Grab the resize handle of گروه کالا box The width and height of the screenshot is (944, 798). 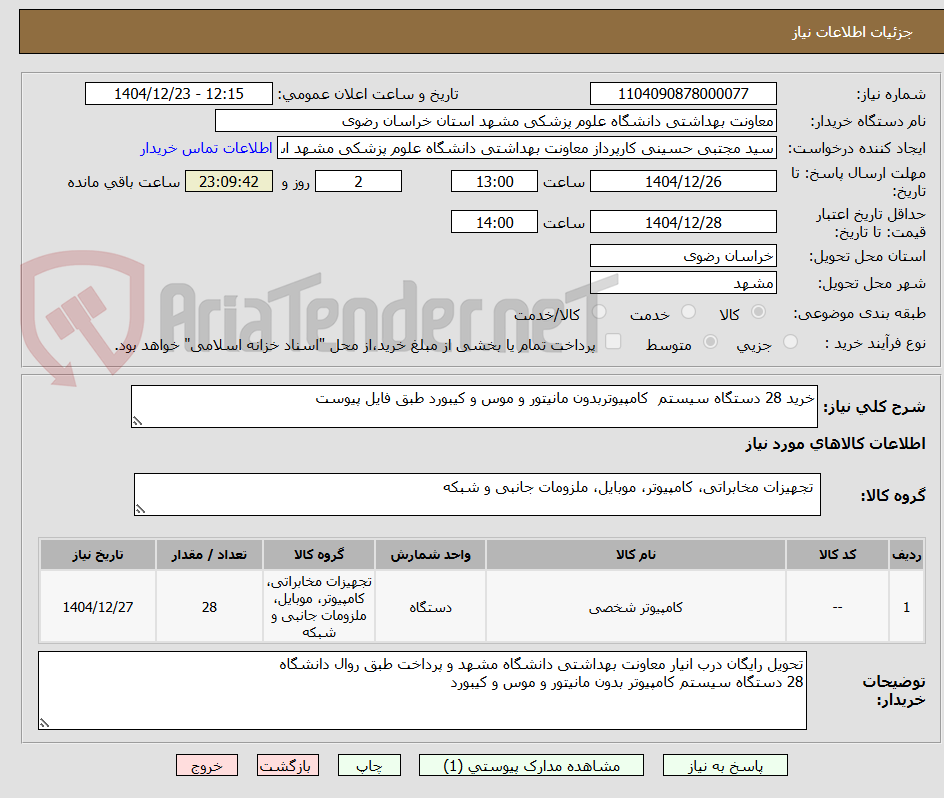click(x=140, y=509)
